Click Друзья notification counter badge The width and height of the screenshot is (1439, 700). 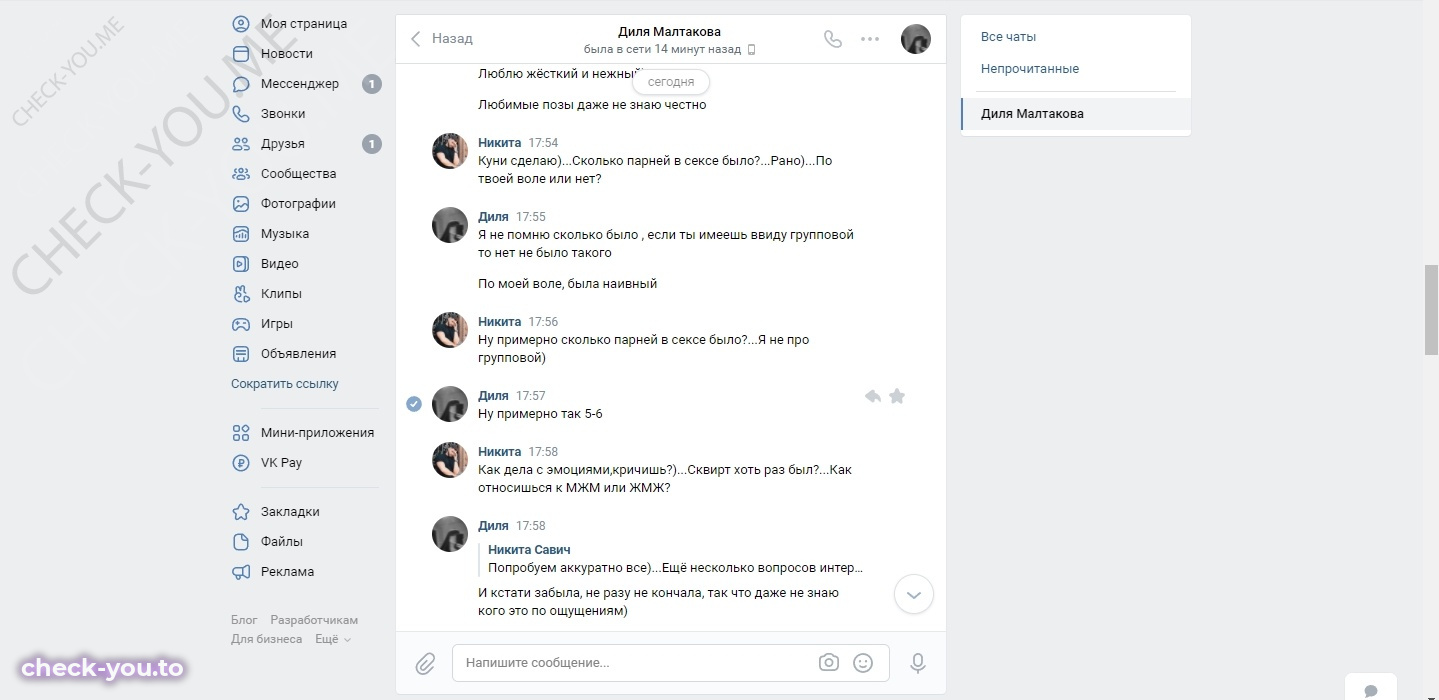tap(372, 144)
